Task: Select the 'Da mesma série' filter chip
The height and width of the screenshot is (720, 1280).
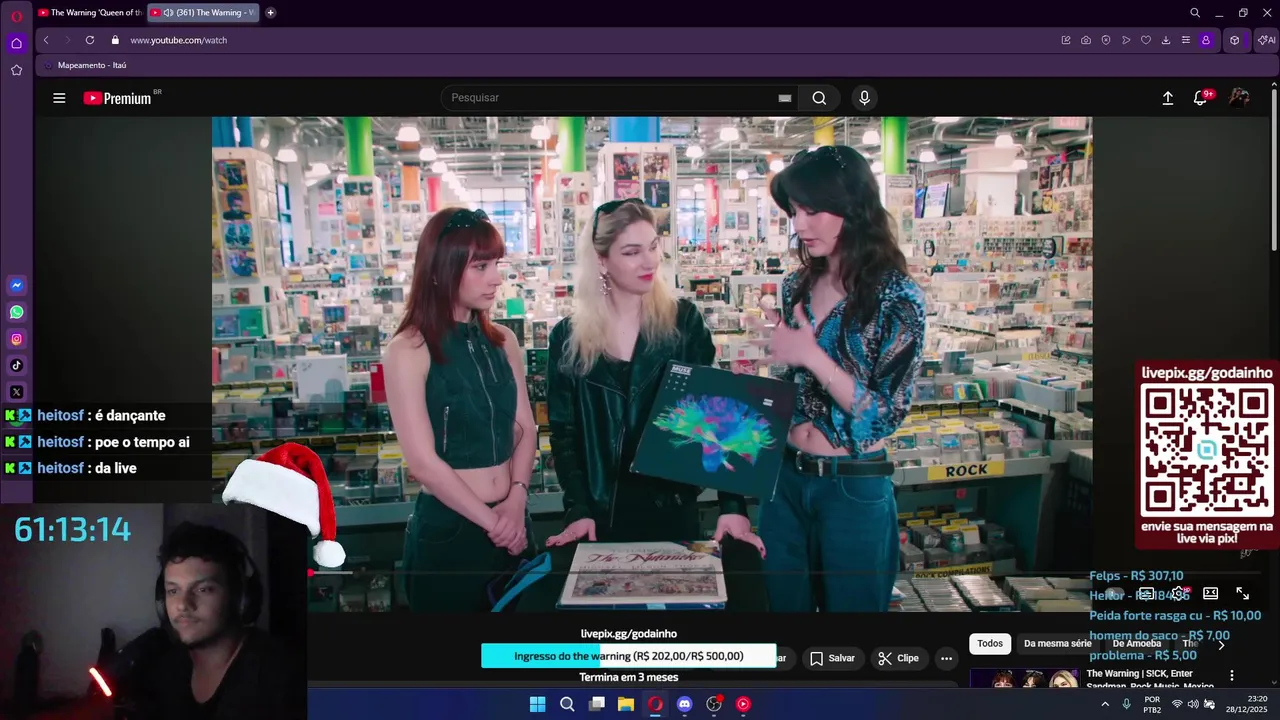Action: pos(1057,644)
